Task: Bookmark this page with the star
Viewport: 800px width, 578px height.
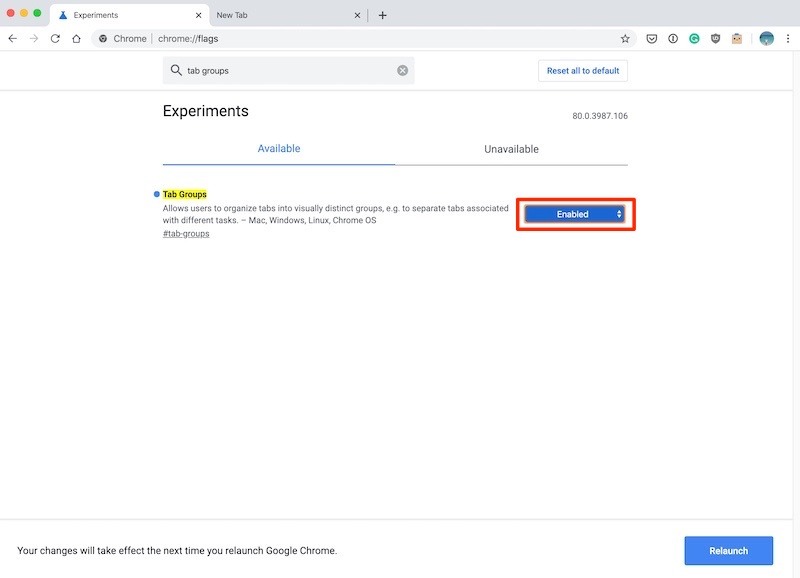Action: [625, 39]
